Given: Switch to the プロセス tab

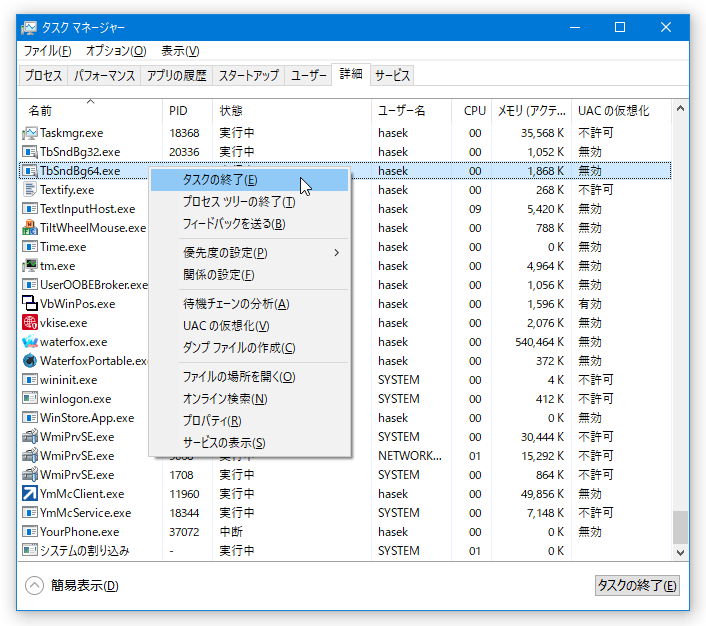Looking at the screenshot, I should point(43,75).
